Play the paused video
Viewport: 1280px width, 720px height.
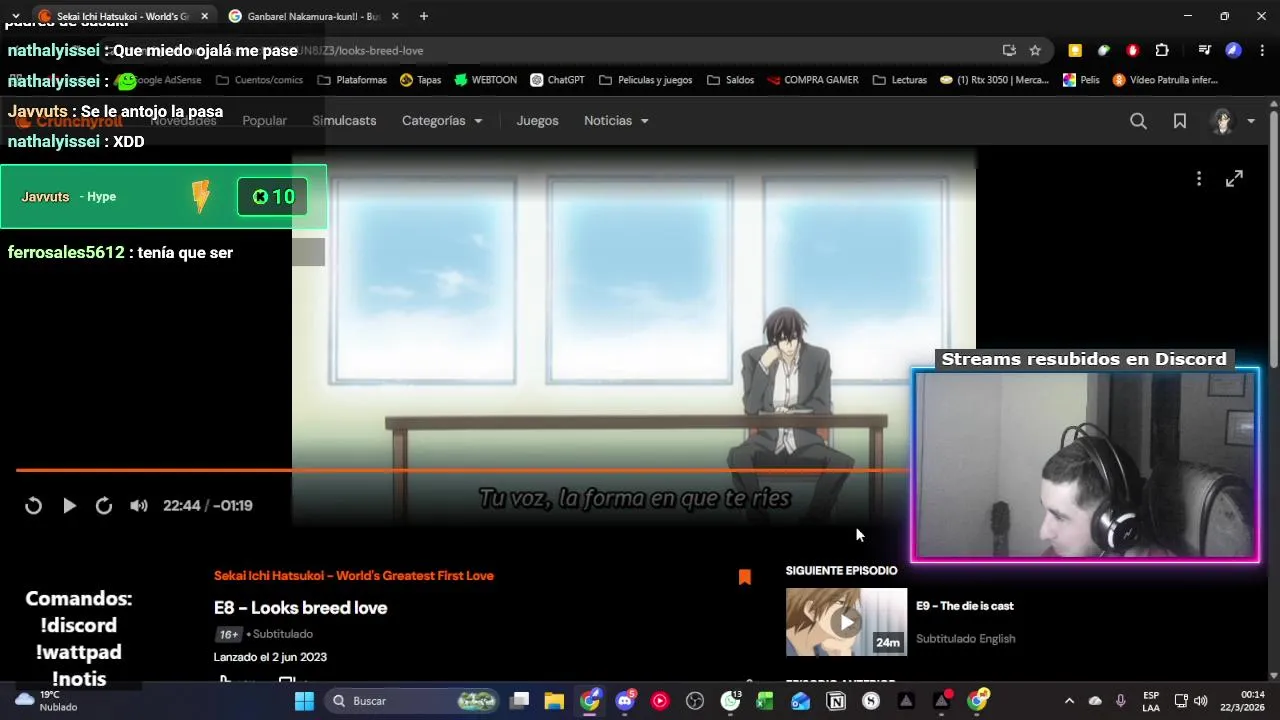[69, 506]
